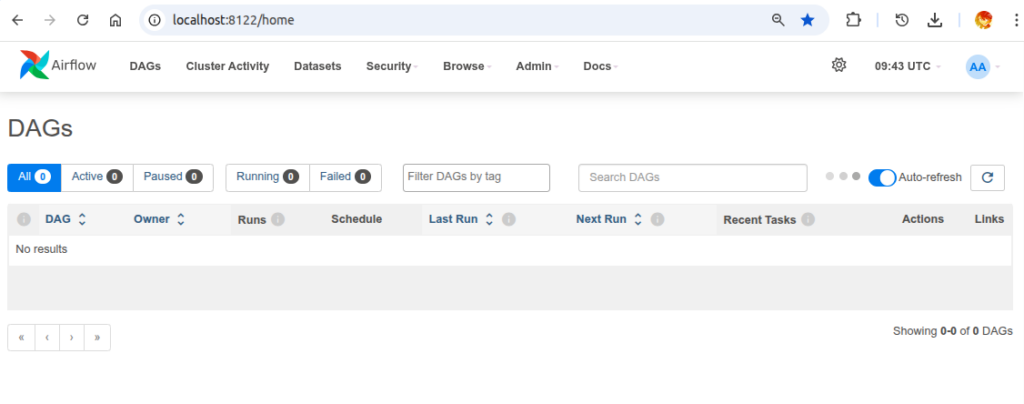The image size is (1024, 404).
Task: Open the Datasets menu item
Action: click(317, 66)
